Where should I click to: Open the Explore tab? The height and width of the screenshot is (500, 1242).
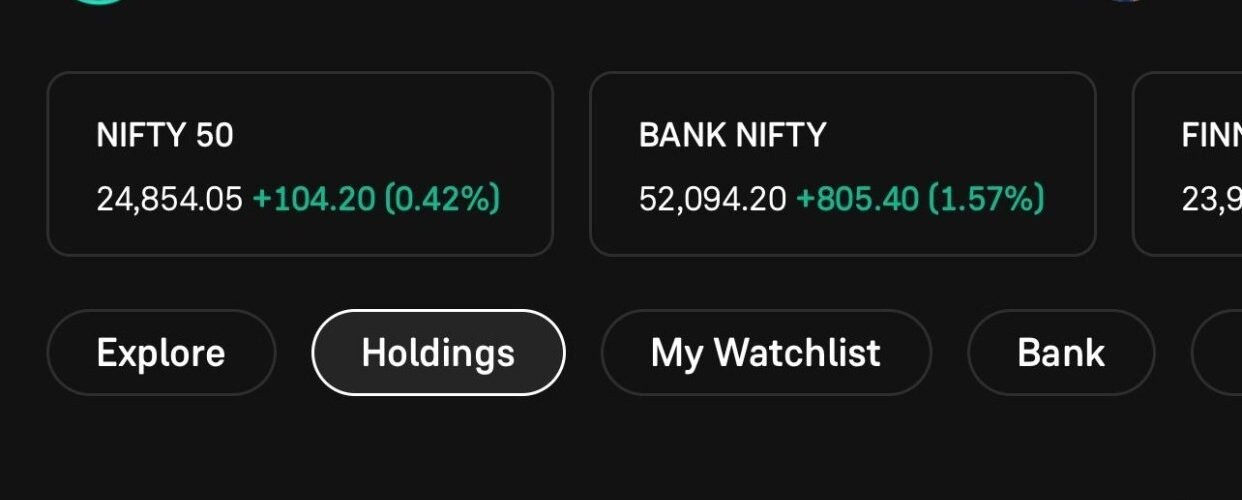[x=161, y=353]
